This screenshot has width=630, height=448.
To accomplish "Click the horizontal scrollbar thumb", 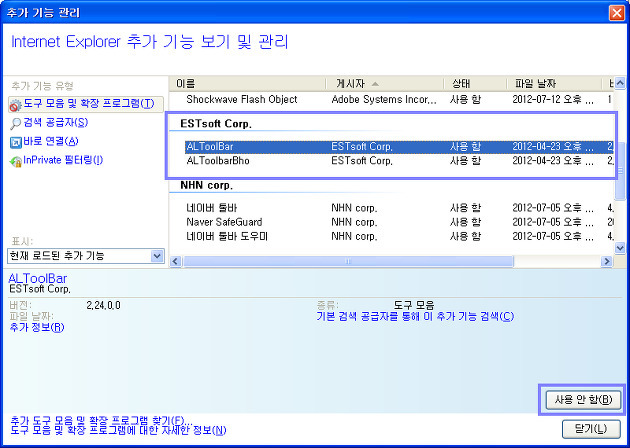I will click(348, 261).
